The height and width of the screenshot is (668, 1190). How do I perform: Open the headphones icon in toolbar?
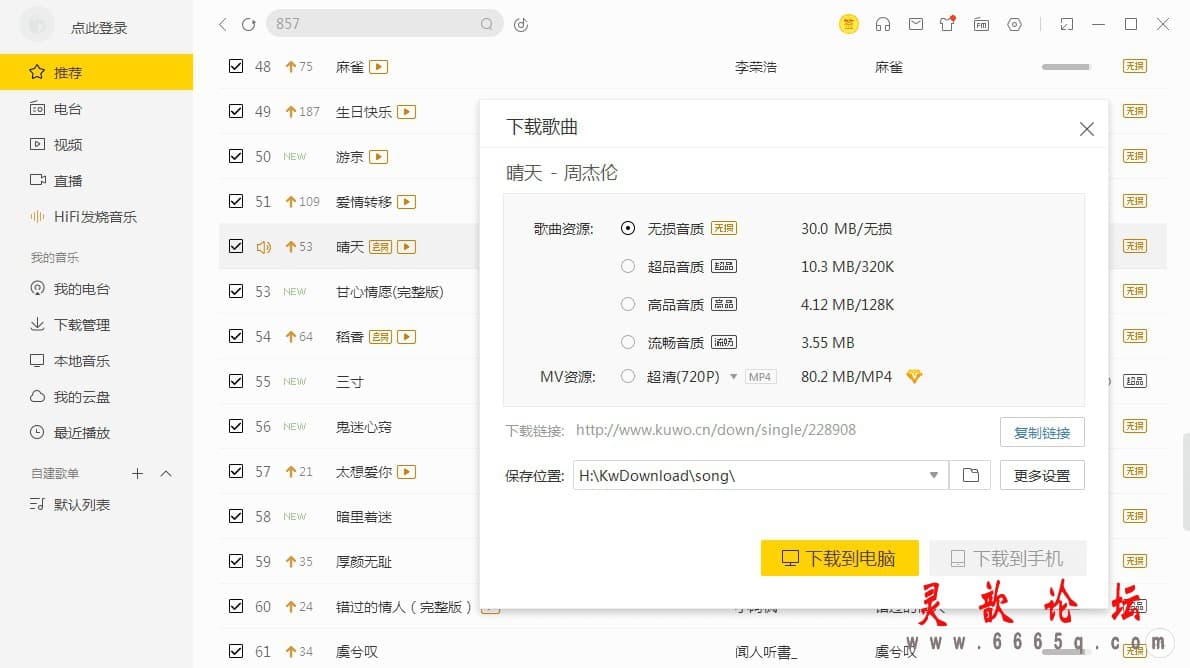[x=883, y=24]
